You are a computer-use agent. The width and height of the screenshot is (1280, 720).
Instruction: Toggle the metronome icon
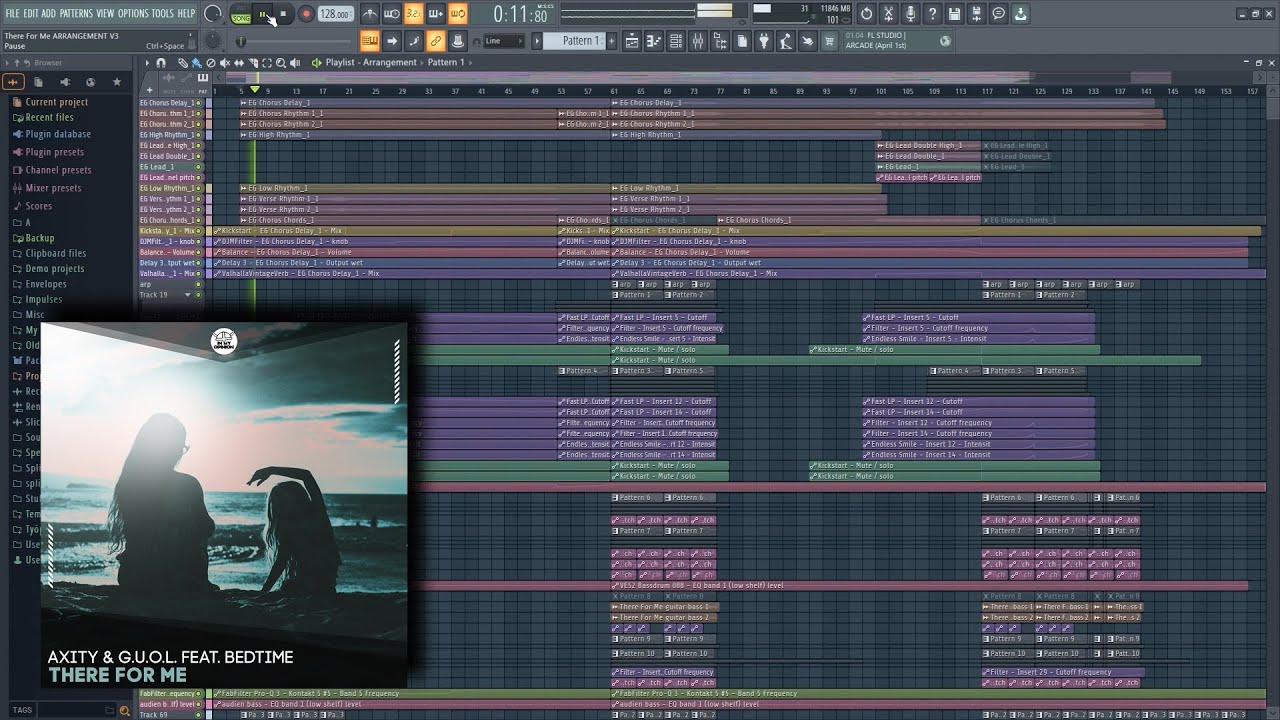coord(369,14)
